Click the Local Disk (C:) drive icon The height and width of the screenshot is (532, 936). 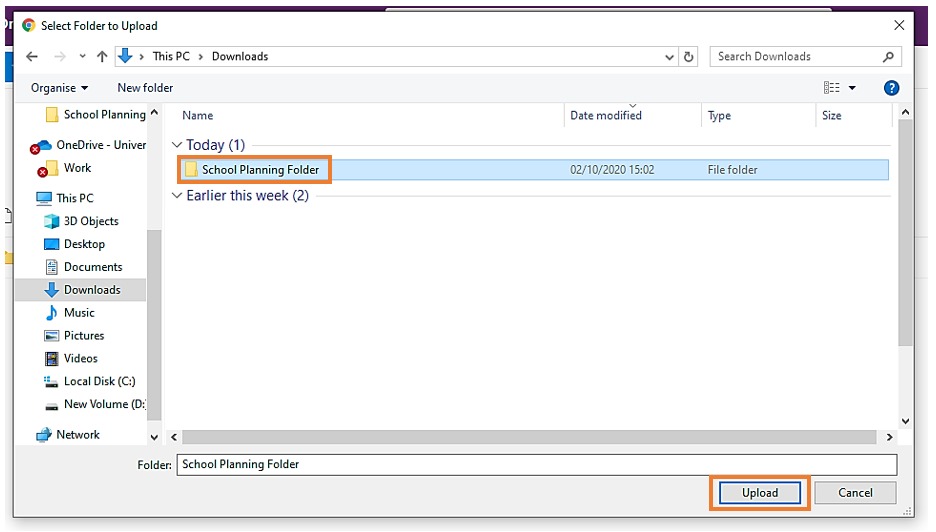coord(51,382)
